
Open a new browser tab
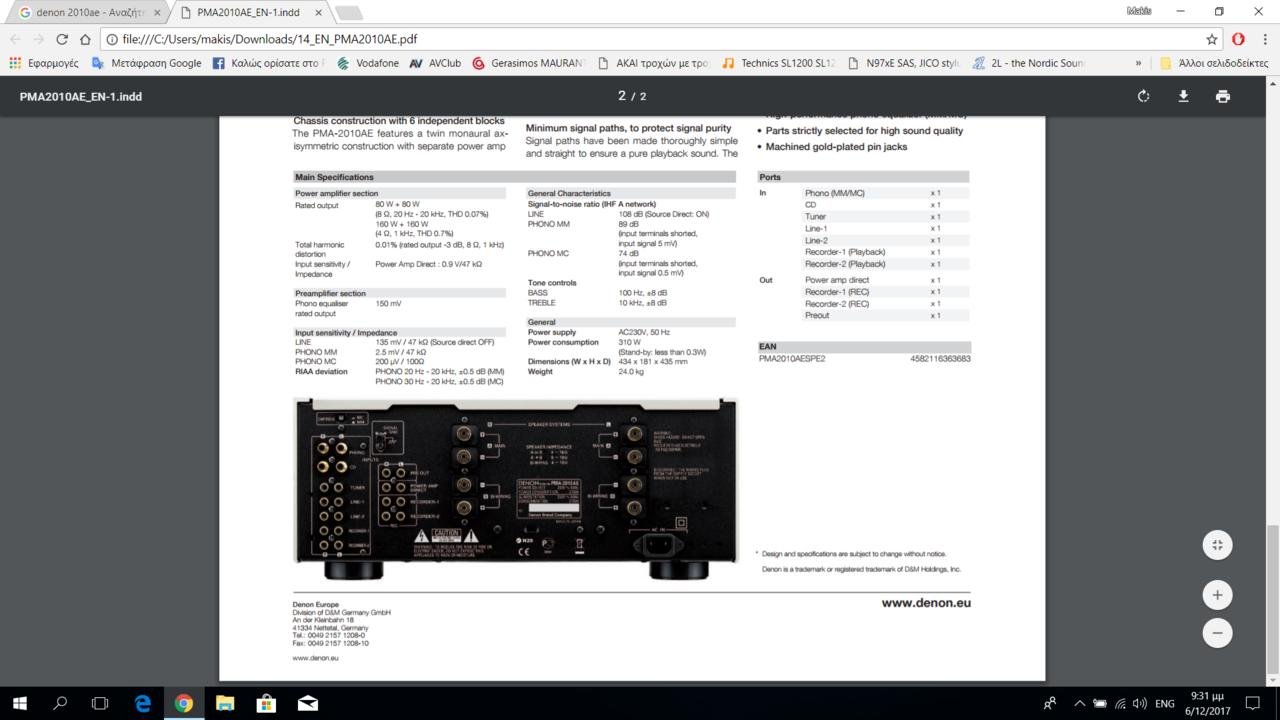coord(348,12)
